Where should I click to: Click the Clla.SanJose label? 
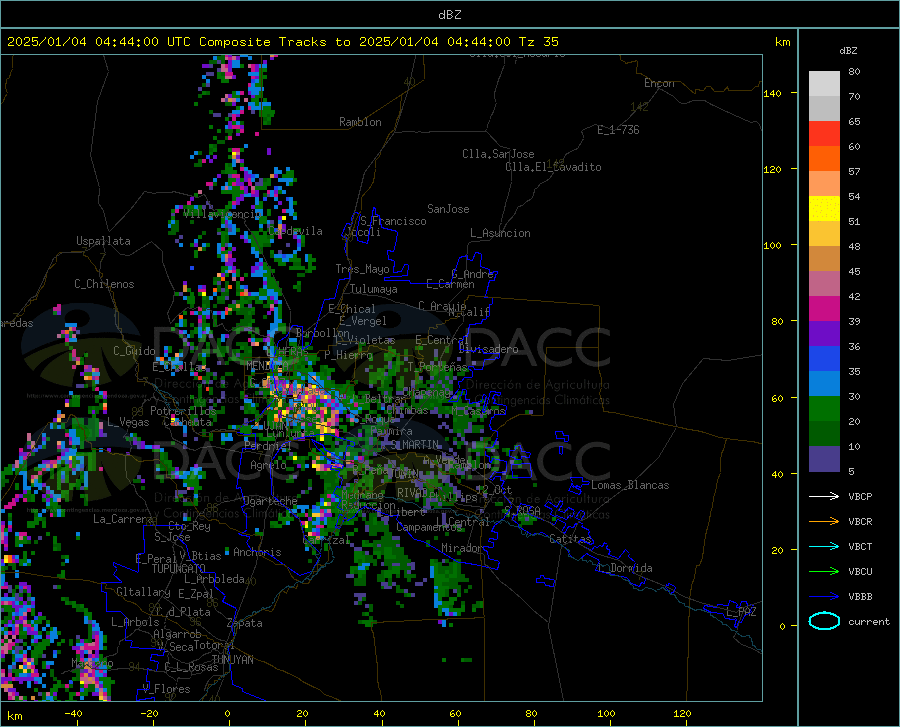498,154
